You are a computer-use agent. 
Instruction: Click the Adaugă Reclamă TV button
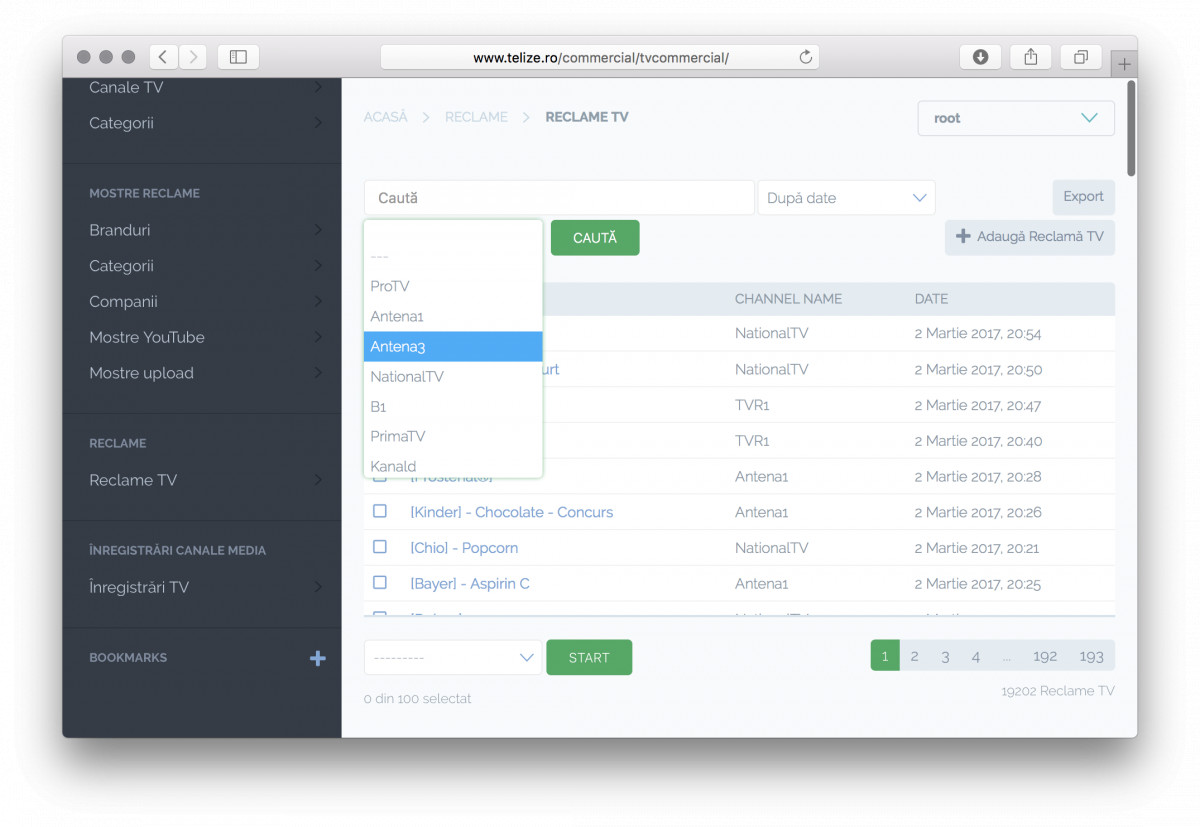point(1029,237)
